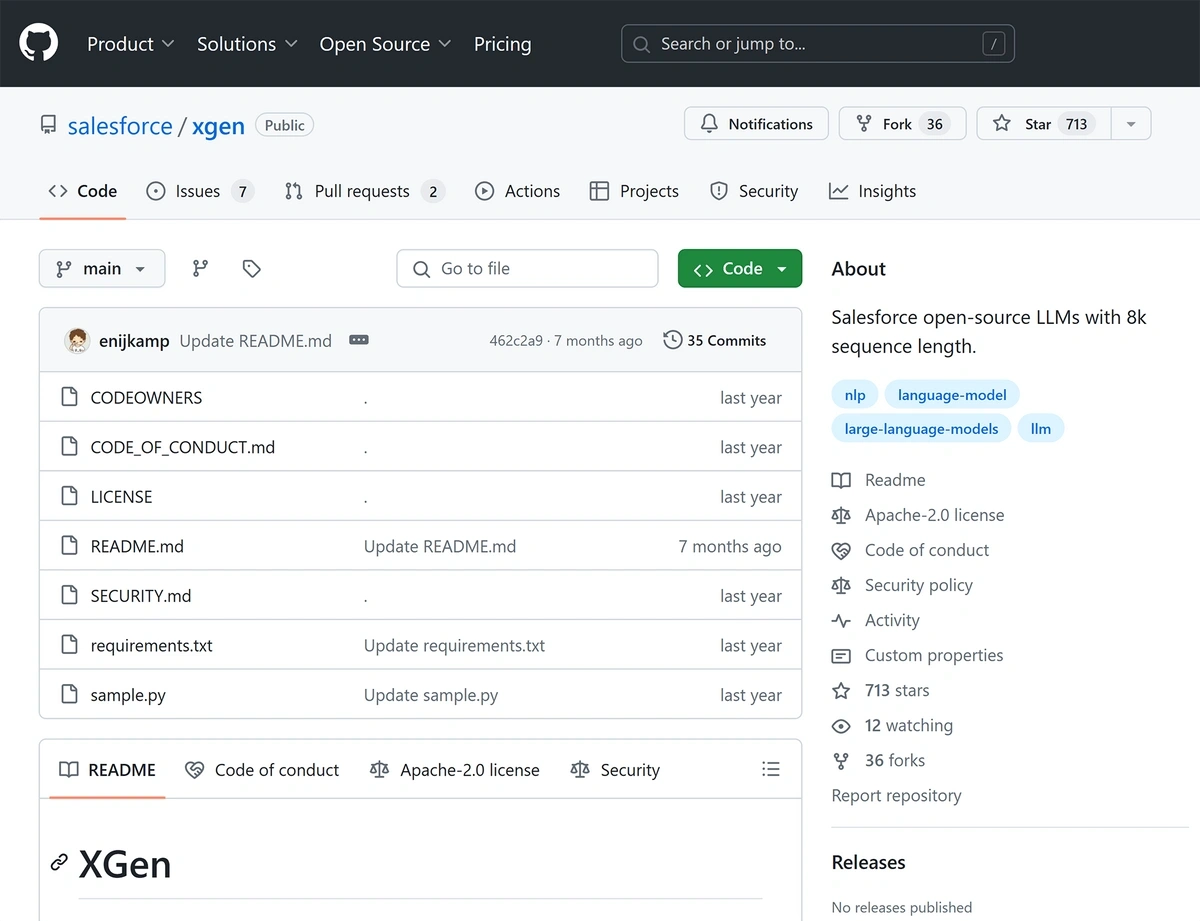Open the GitHub homepage logo
The image size is (1200, 921).
pyautogui.click(x=39, y=43)
